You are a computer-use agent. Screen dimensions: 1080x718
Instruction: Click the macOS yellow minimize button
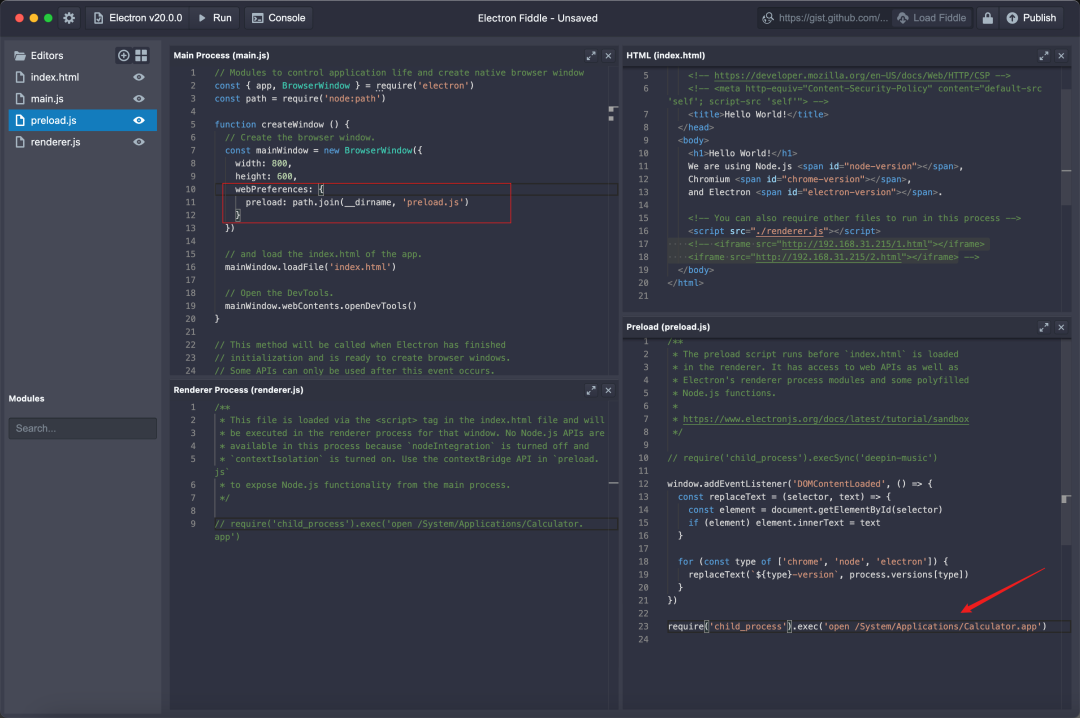point(34,18)
